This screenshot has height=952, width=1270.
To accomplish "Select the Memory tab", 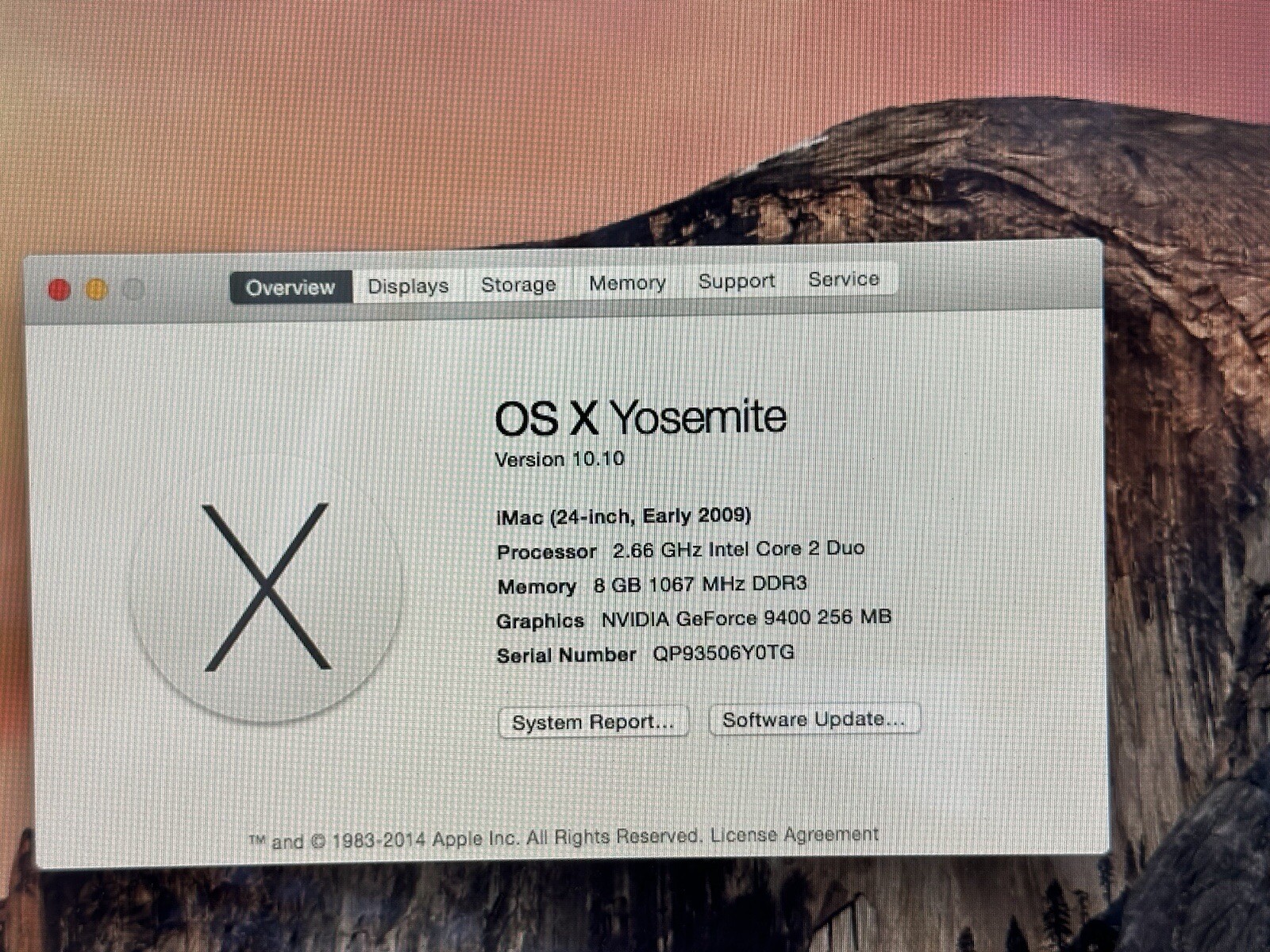I will click(627, 282).
